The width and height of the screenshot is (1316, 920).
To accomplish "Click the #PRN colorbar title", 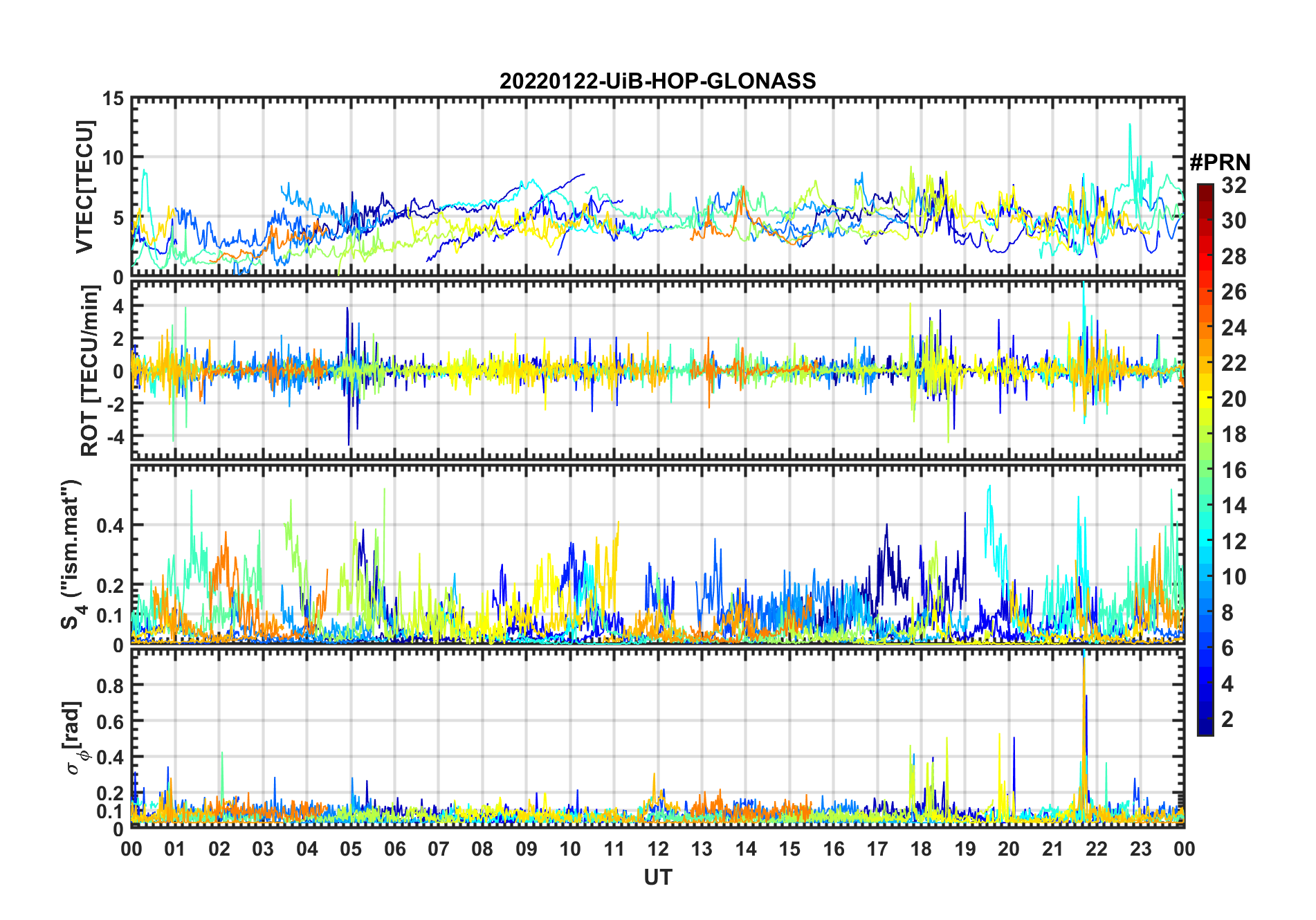I will [1220, 162].
